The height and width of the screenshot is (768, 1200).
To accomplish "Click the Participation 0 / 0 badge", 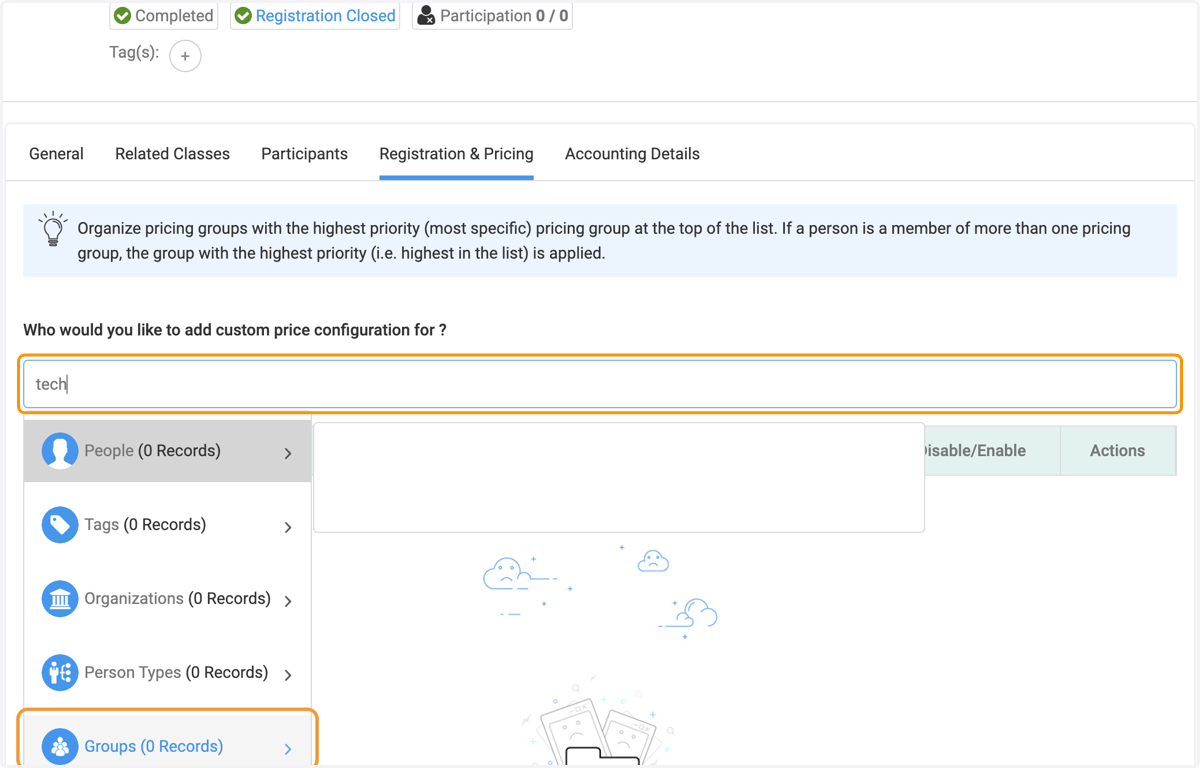I will pyautogui.click(x=492, y=15).
